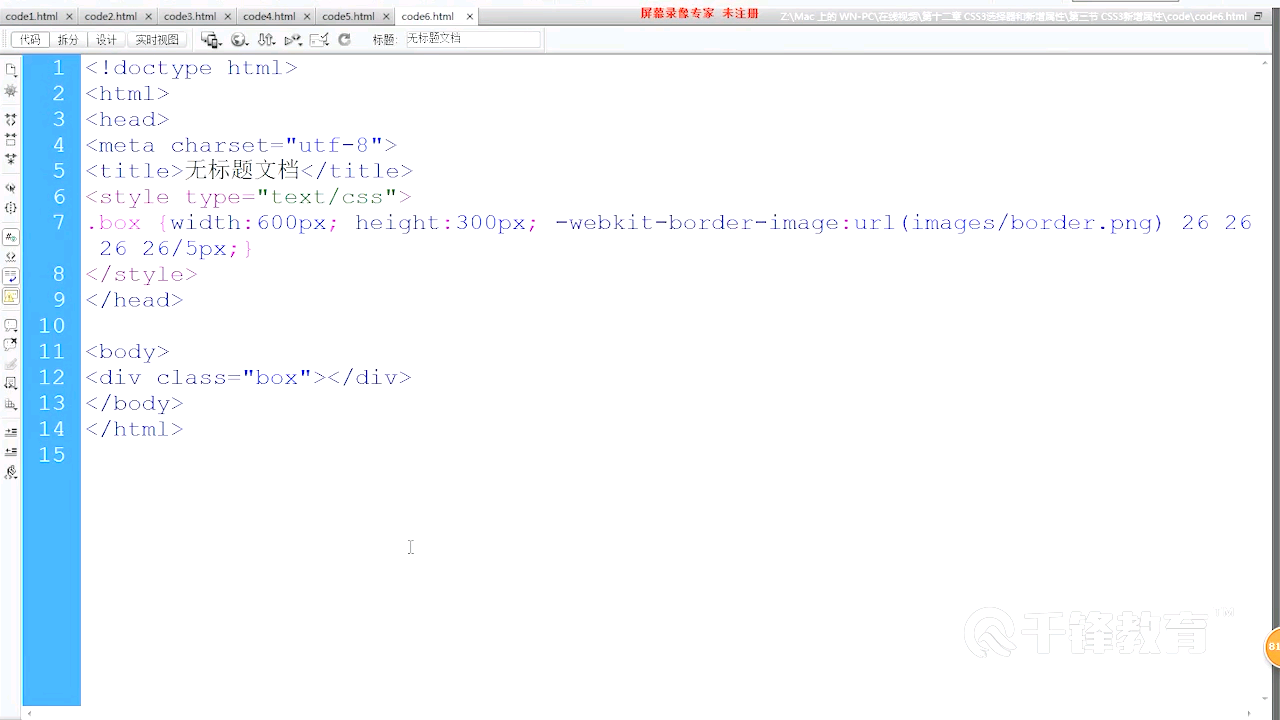
Task: Close the code4.html tab
Action: 307,17
